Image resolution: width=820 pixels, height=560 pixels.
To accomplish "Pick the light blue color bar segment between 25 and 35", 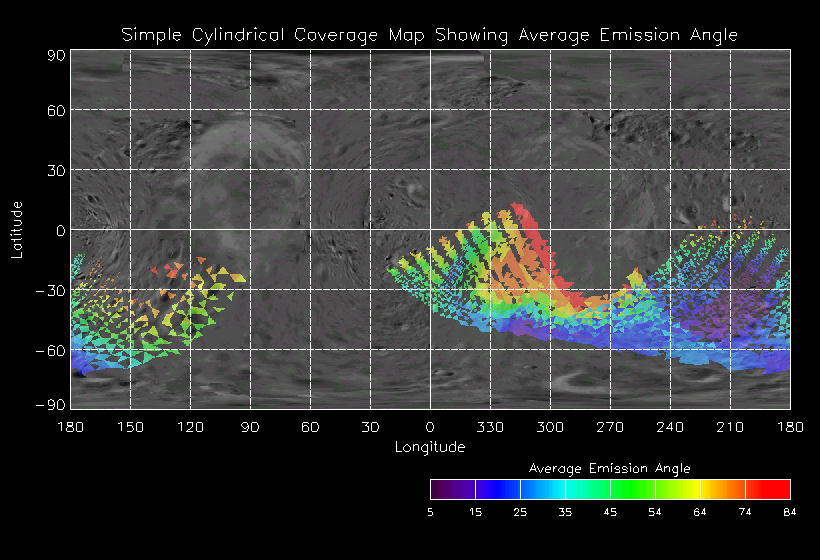I will 543,489.
